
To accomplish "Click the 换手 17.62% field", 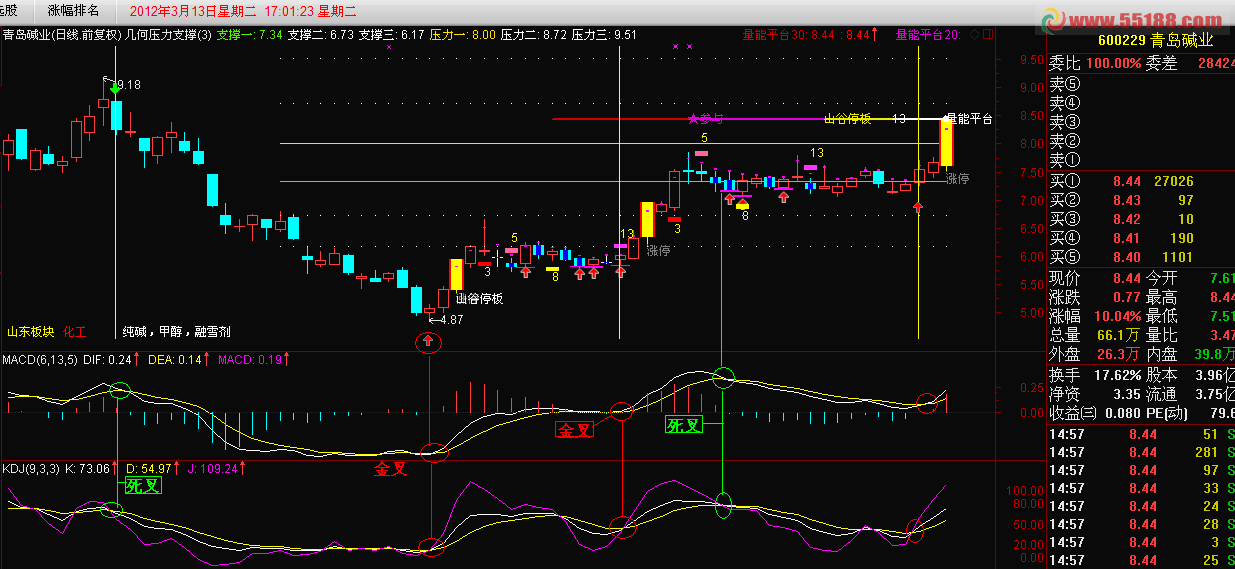I will point(1095,375).
